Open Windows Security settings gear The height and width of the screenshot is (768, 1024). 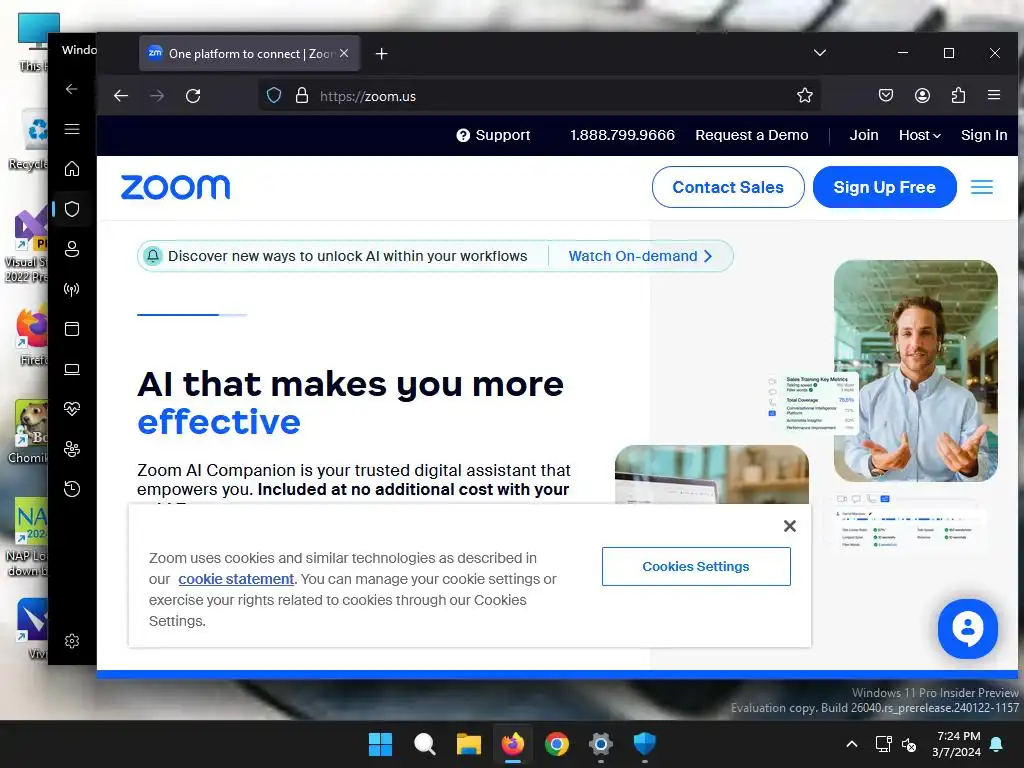tap(72, 641)
